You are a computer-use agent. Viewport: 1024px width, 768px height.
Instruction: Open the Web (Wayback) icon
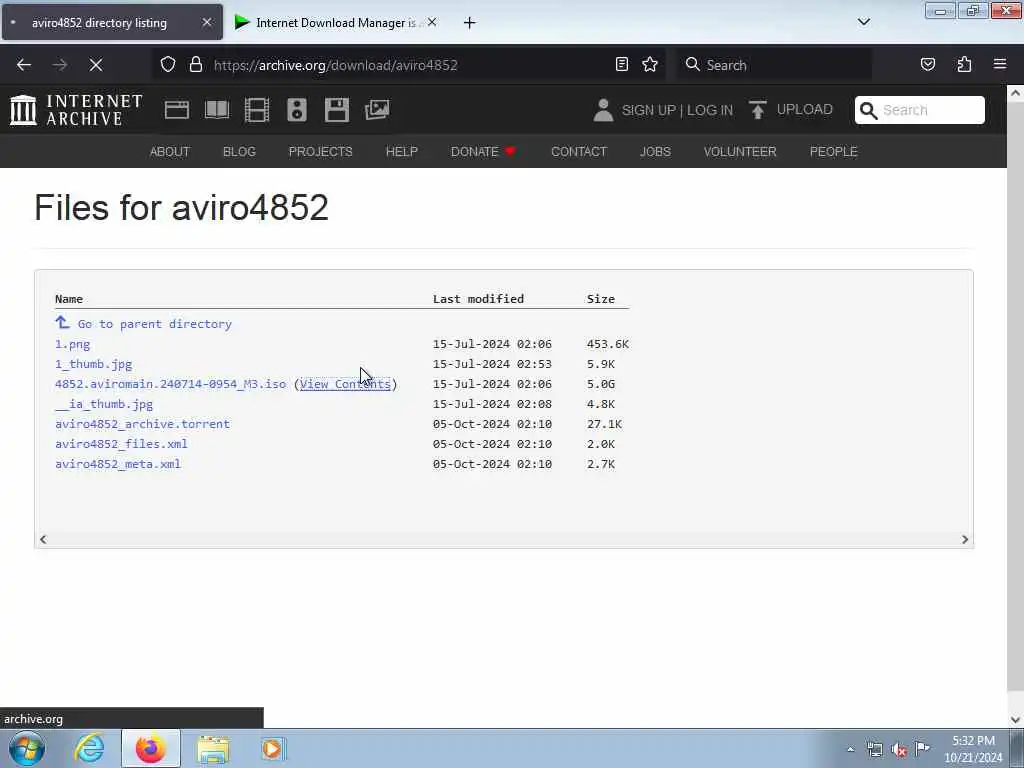(x=177, y=110)
